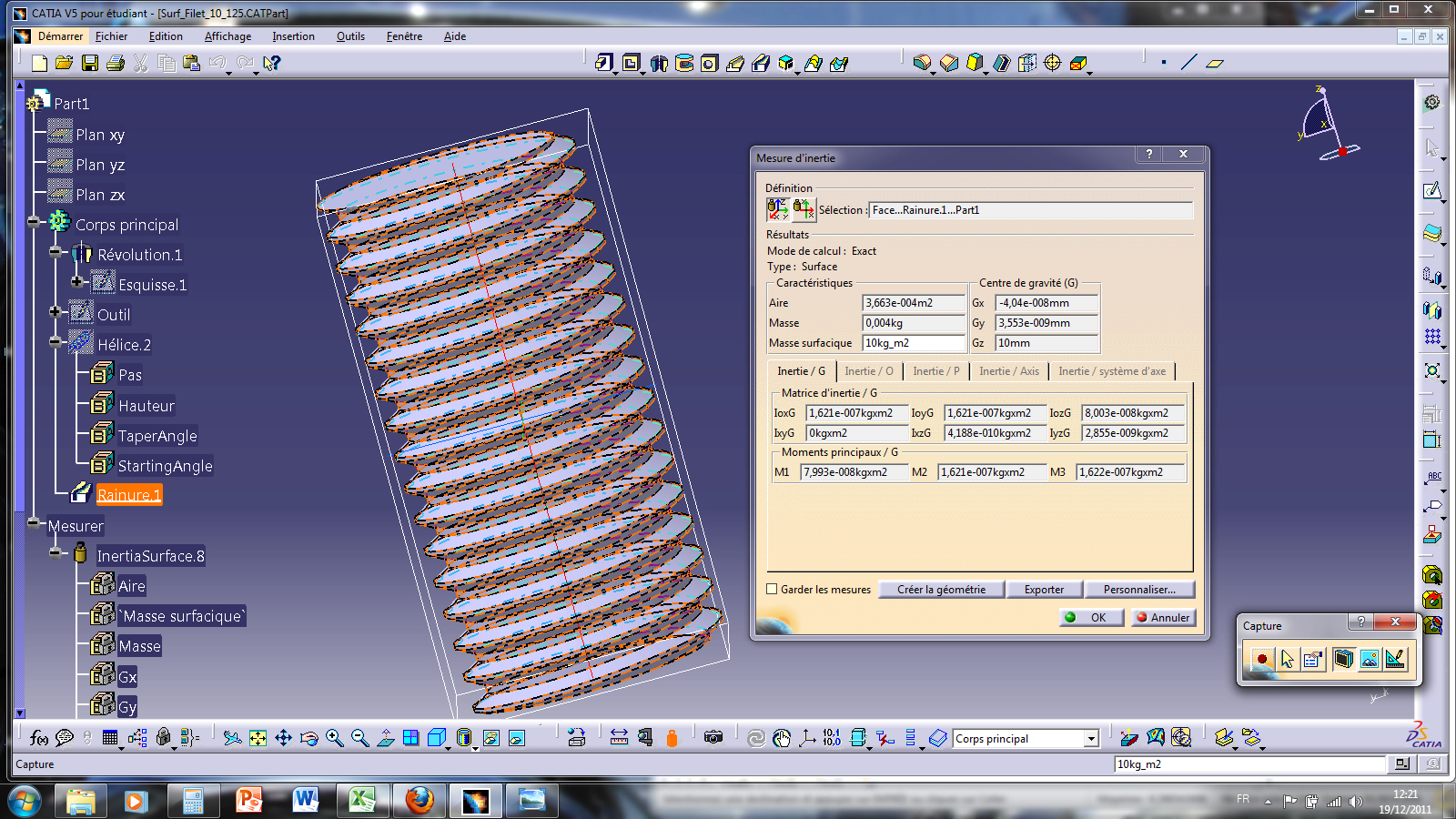Image resolution: width=1456 pixels, height=819 pixels.
Task: Click the Zoom Out magnifier icon
Action: 360,738
